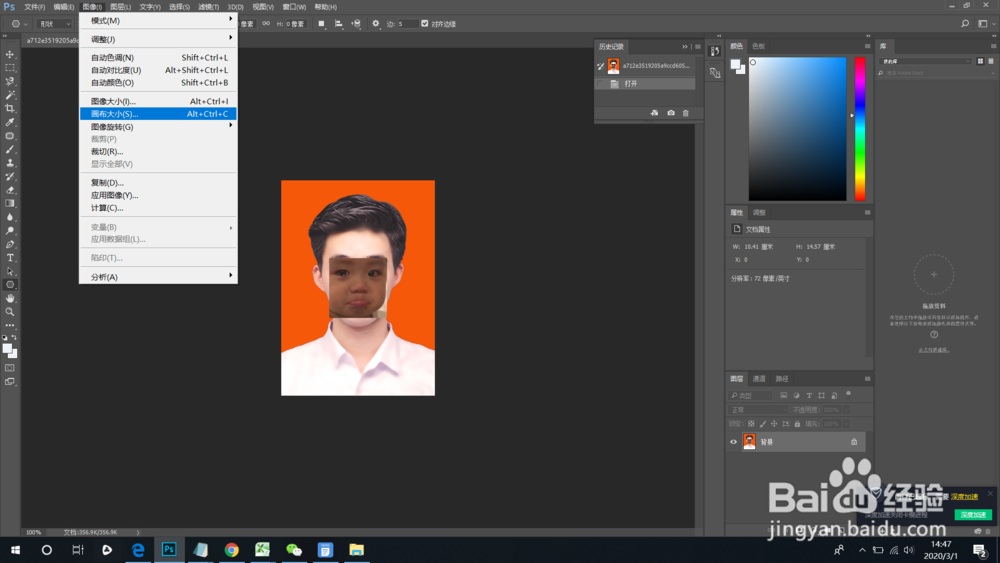The height and width of the screenshot is (563, 1000).
Task: Create new snapshot with History camera icon
Action: (x=671, y=113)
